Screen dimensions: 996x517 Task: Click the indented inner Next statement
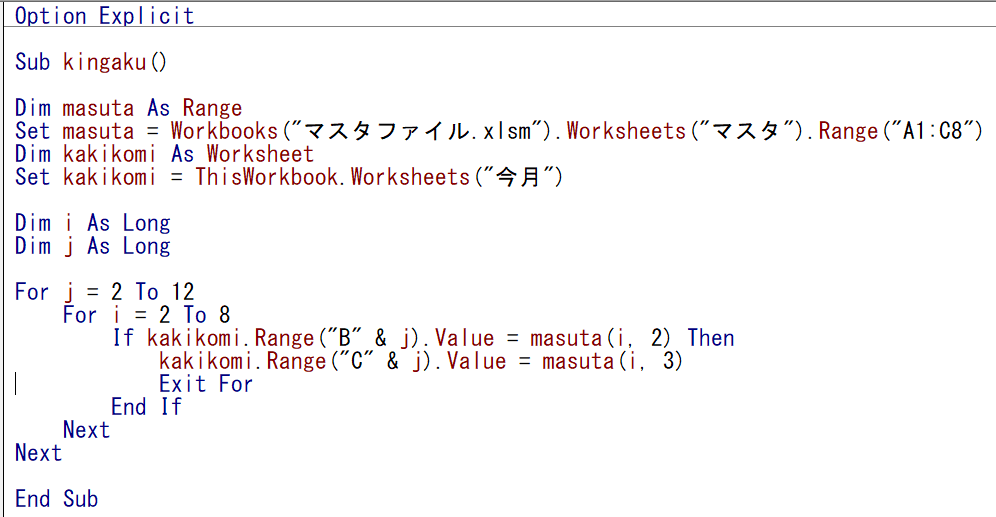[x=86, y=430]
